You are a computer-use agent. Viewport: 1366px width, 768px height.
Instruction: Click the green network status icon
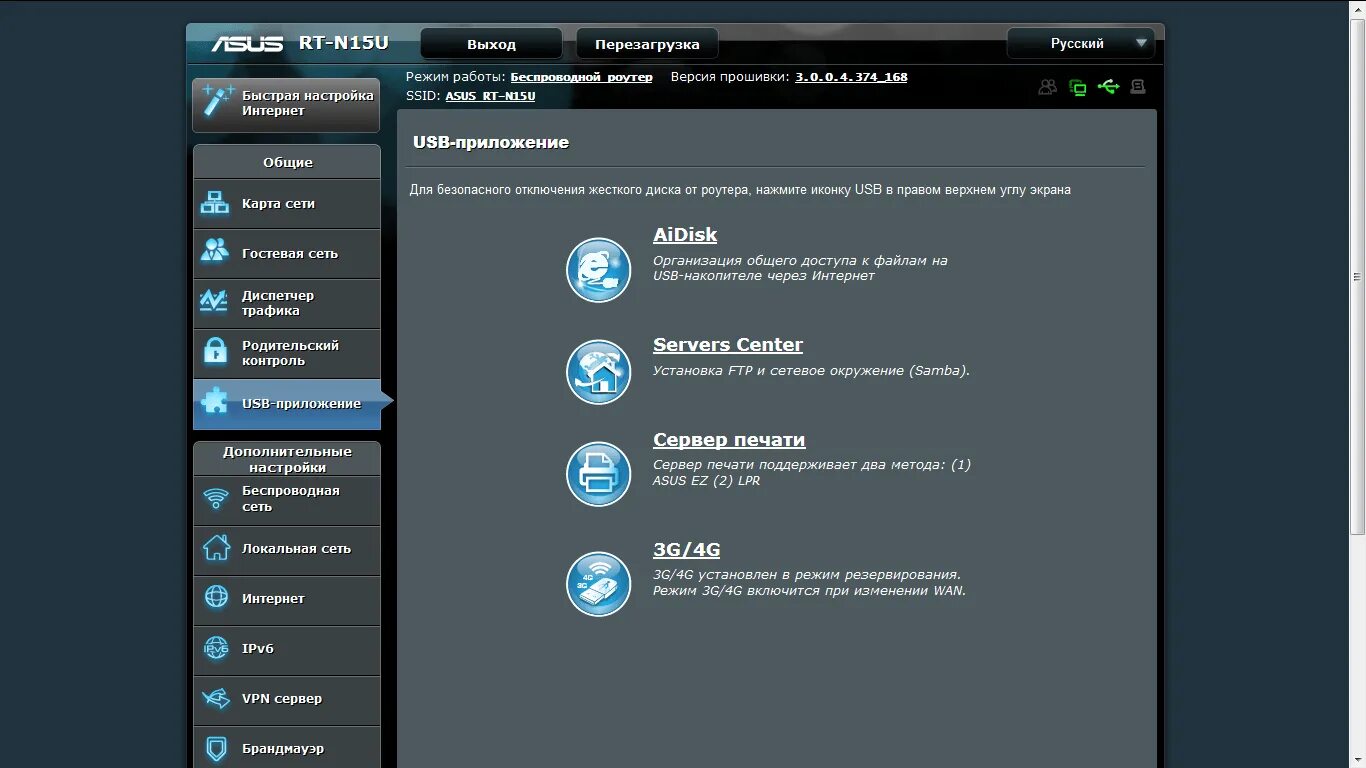[x=1078, y=87]
